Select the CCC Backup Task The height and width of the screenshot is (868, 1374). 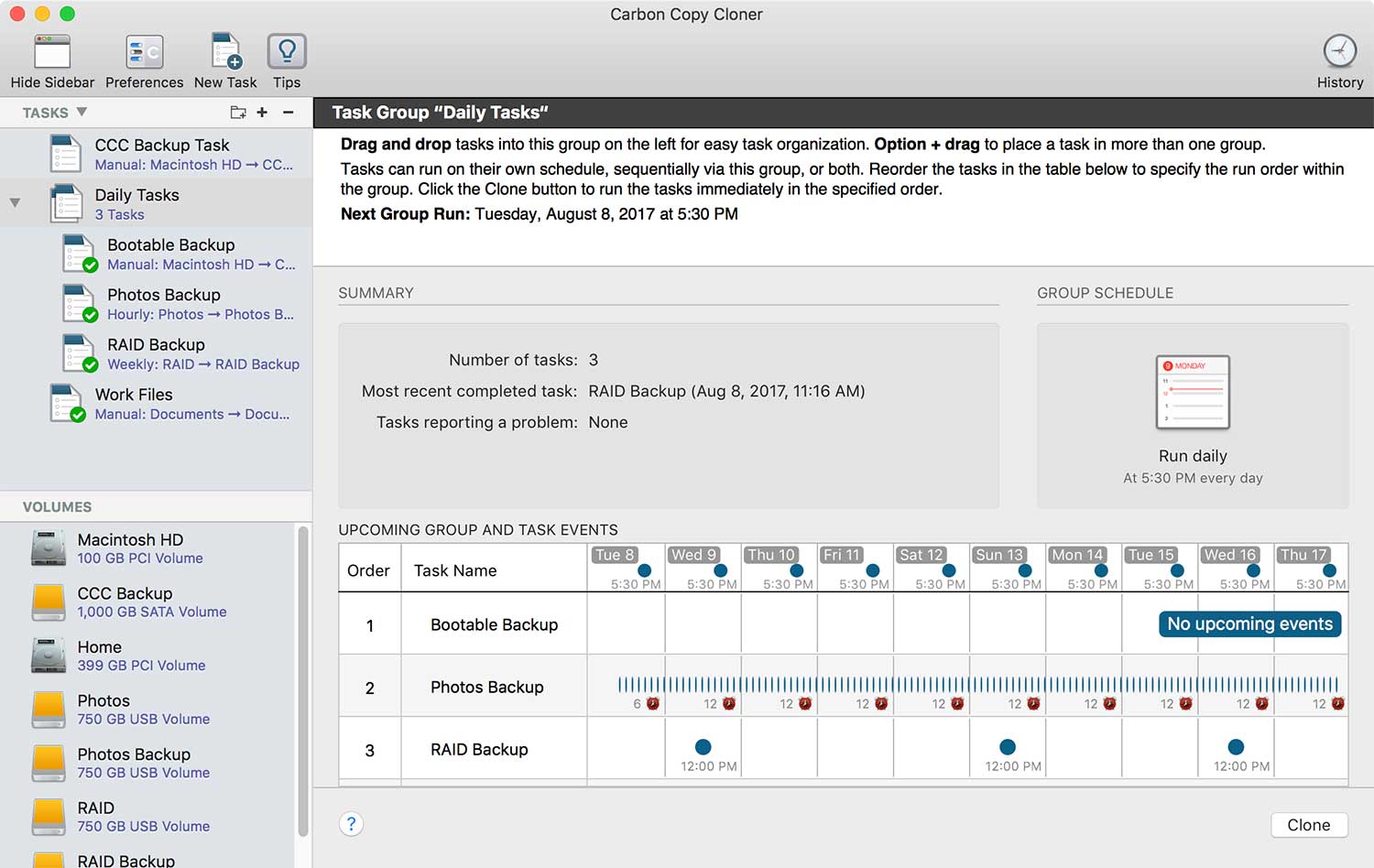click(161, 153)
